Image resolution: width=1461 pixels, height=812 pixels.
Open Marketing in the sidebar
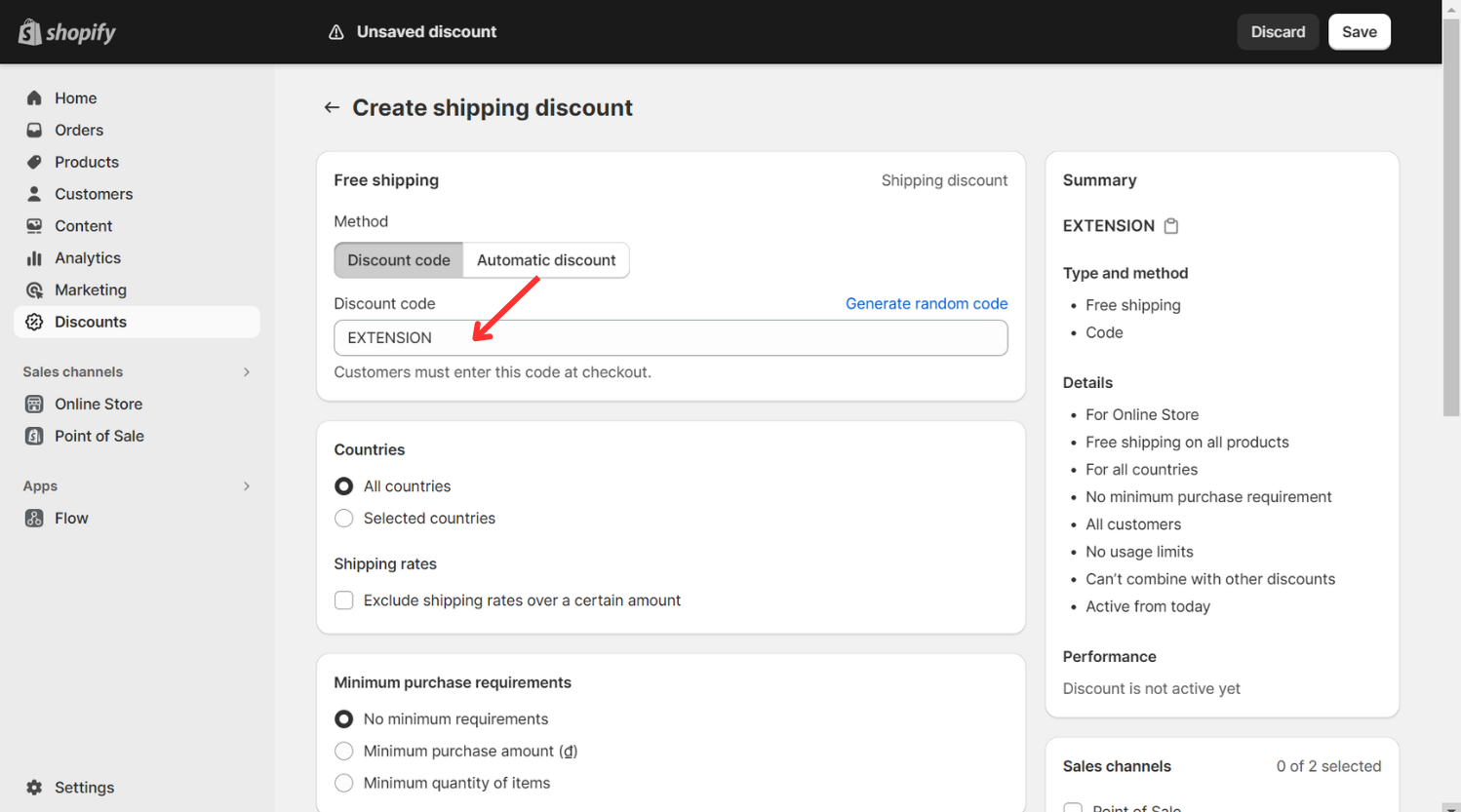tap(137, 290)
